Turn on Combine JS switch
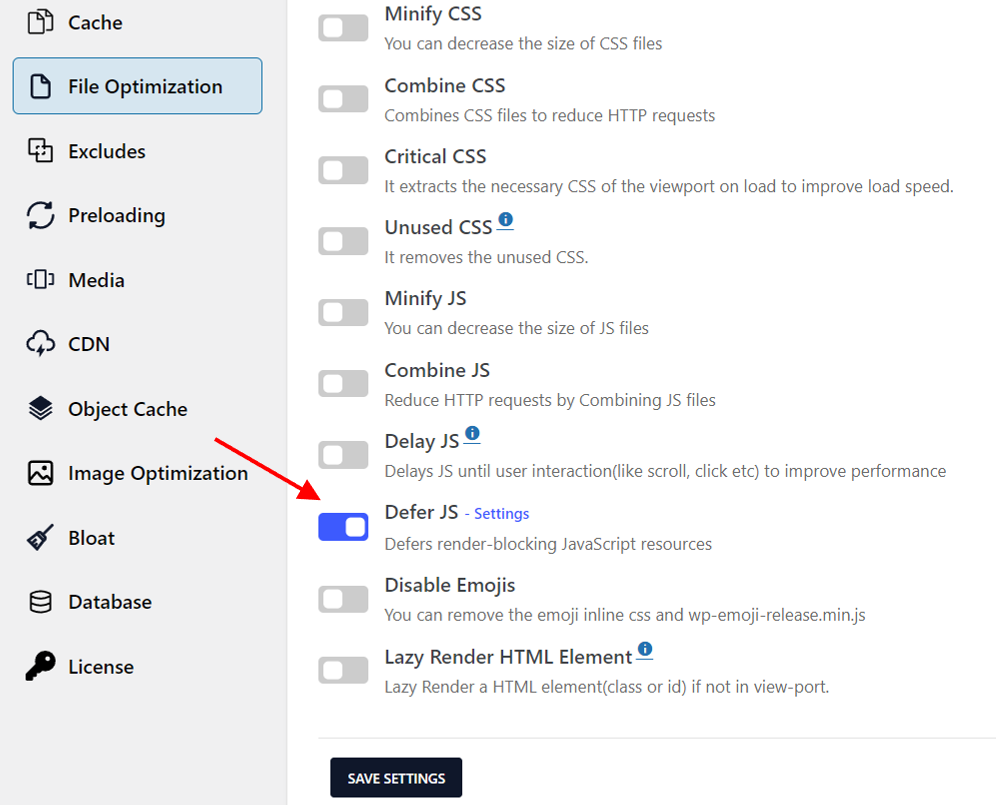The height and width of the screenshot is (805, 996). [x=343, y=384]
